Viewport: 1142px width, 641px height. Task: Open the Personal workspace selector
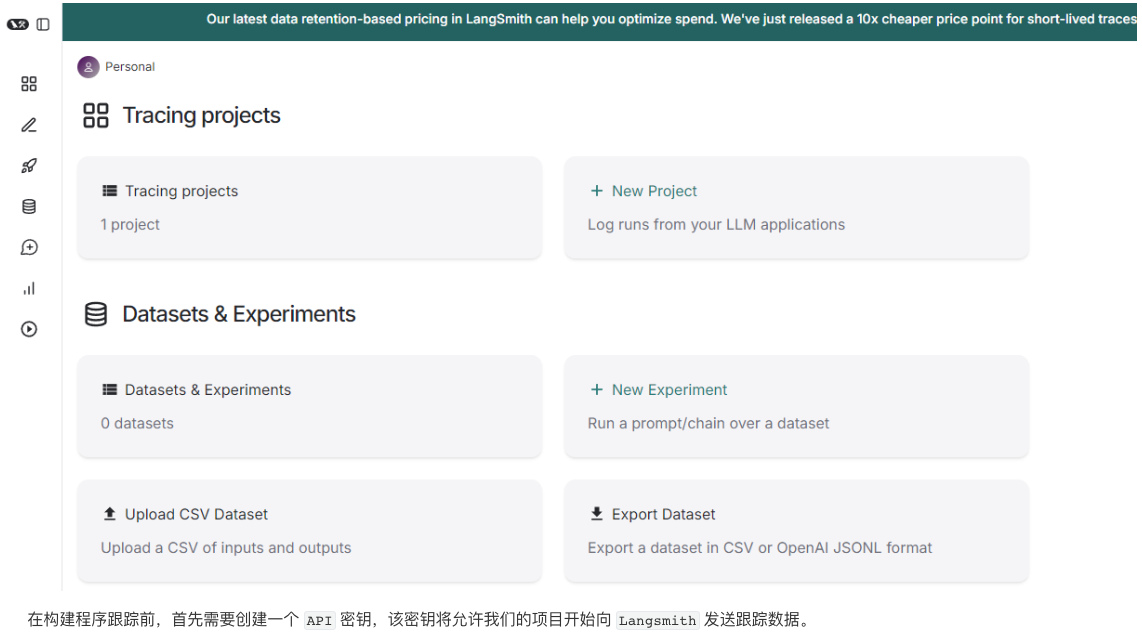pyautogui.click(x=130, y=67)
